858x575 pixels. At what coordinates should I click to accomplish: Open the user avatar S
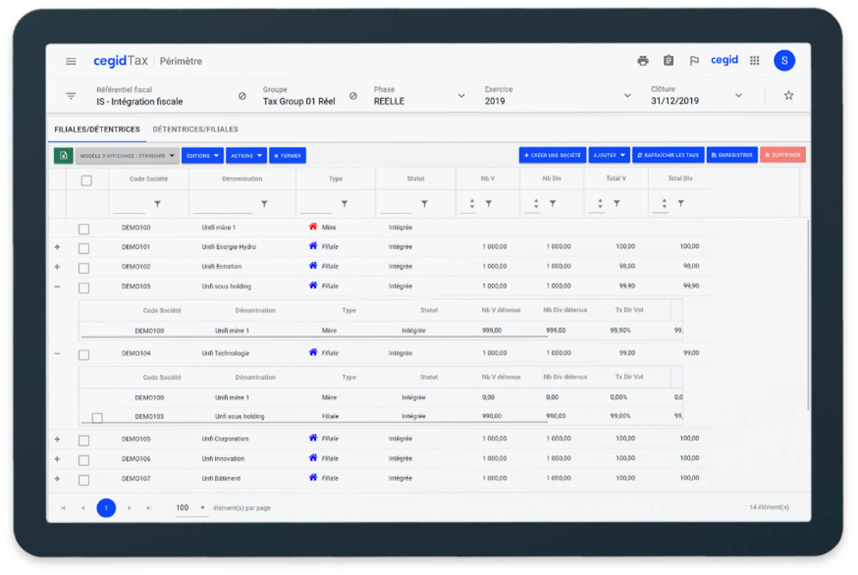pyautogui.click(x=785, y=61)
